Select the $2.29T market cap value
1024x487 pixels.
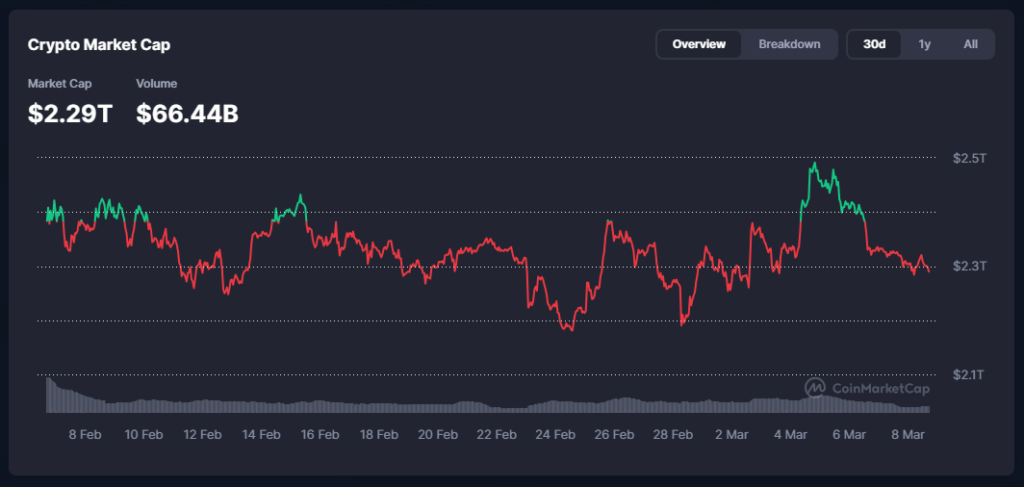(70, 114)
